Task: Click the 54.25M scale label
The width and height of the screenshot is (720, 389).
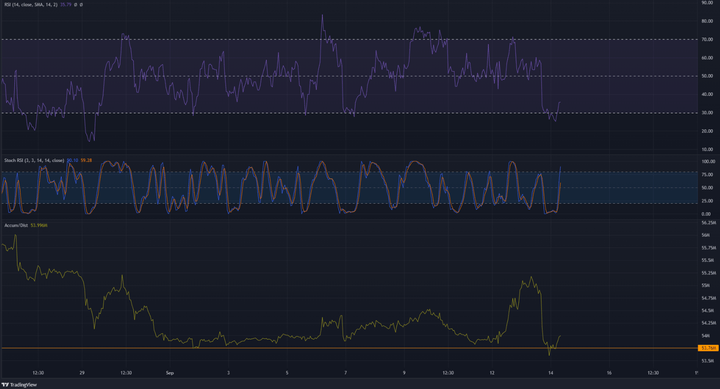Action: tap(709, 323)
